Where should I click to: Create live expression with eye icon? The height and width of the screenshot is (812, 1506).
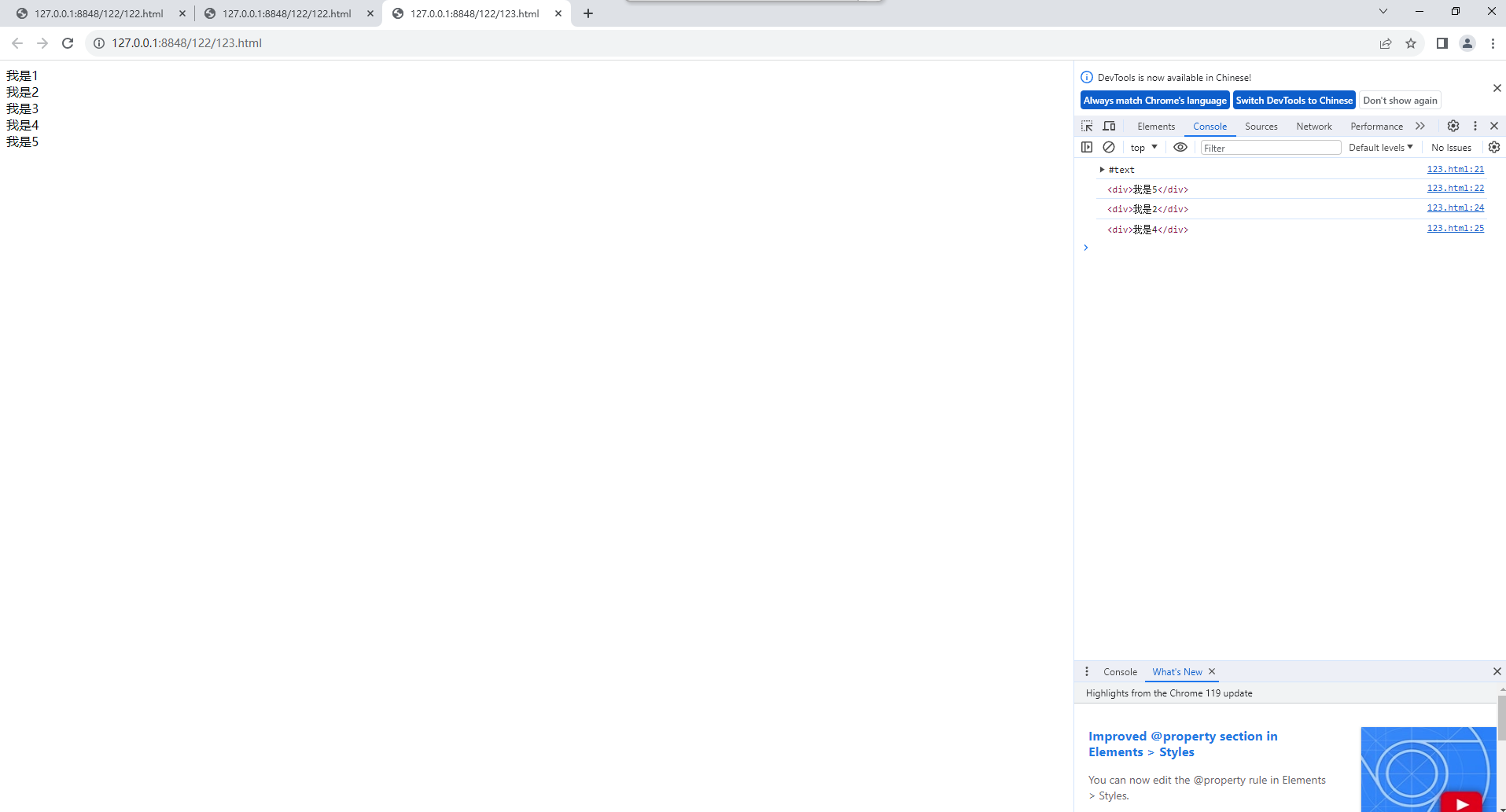[x=1180, y=147]
